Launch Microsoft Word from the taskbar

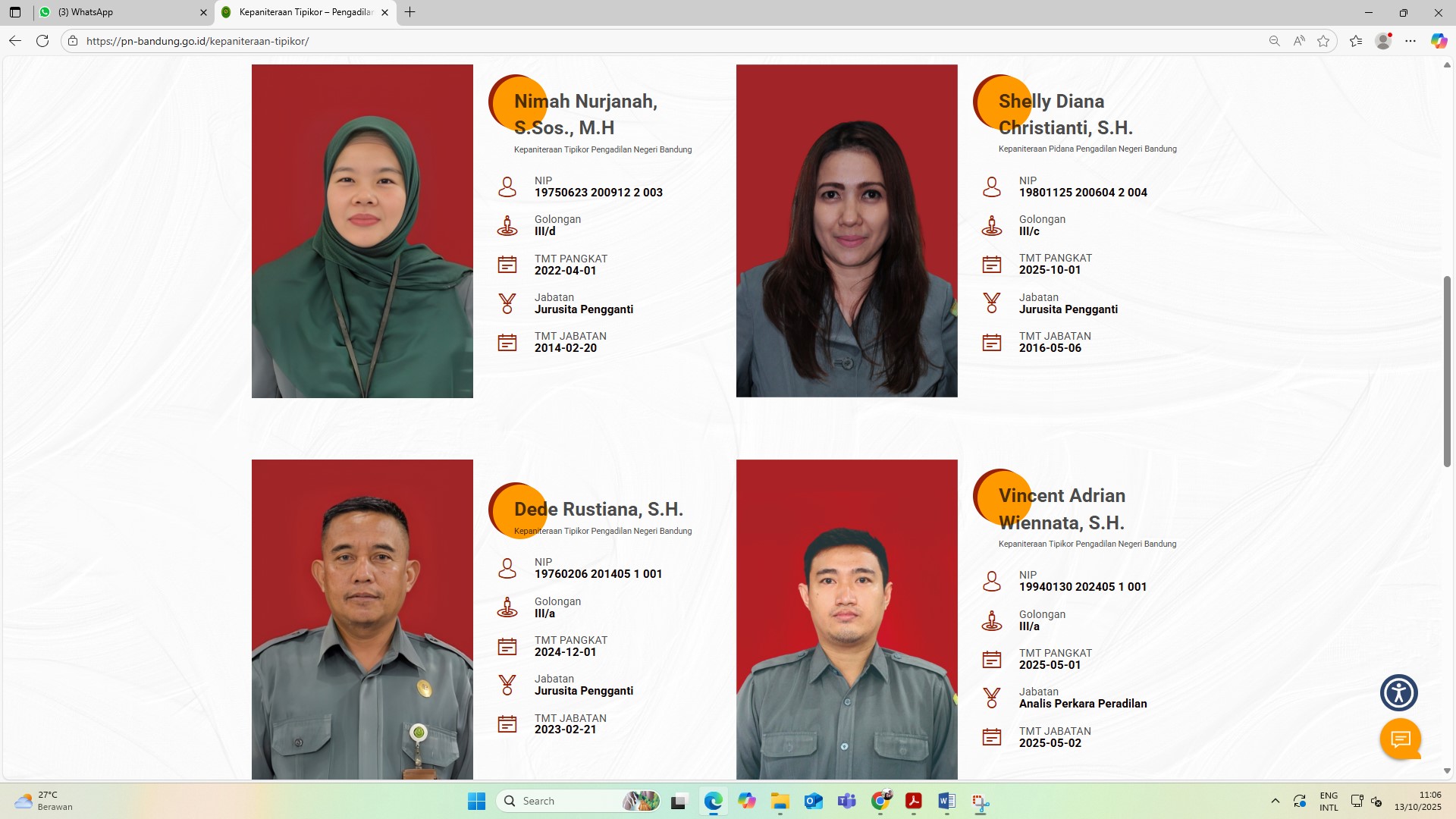(946, 801)
